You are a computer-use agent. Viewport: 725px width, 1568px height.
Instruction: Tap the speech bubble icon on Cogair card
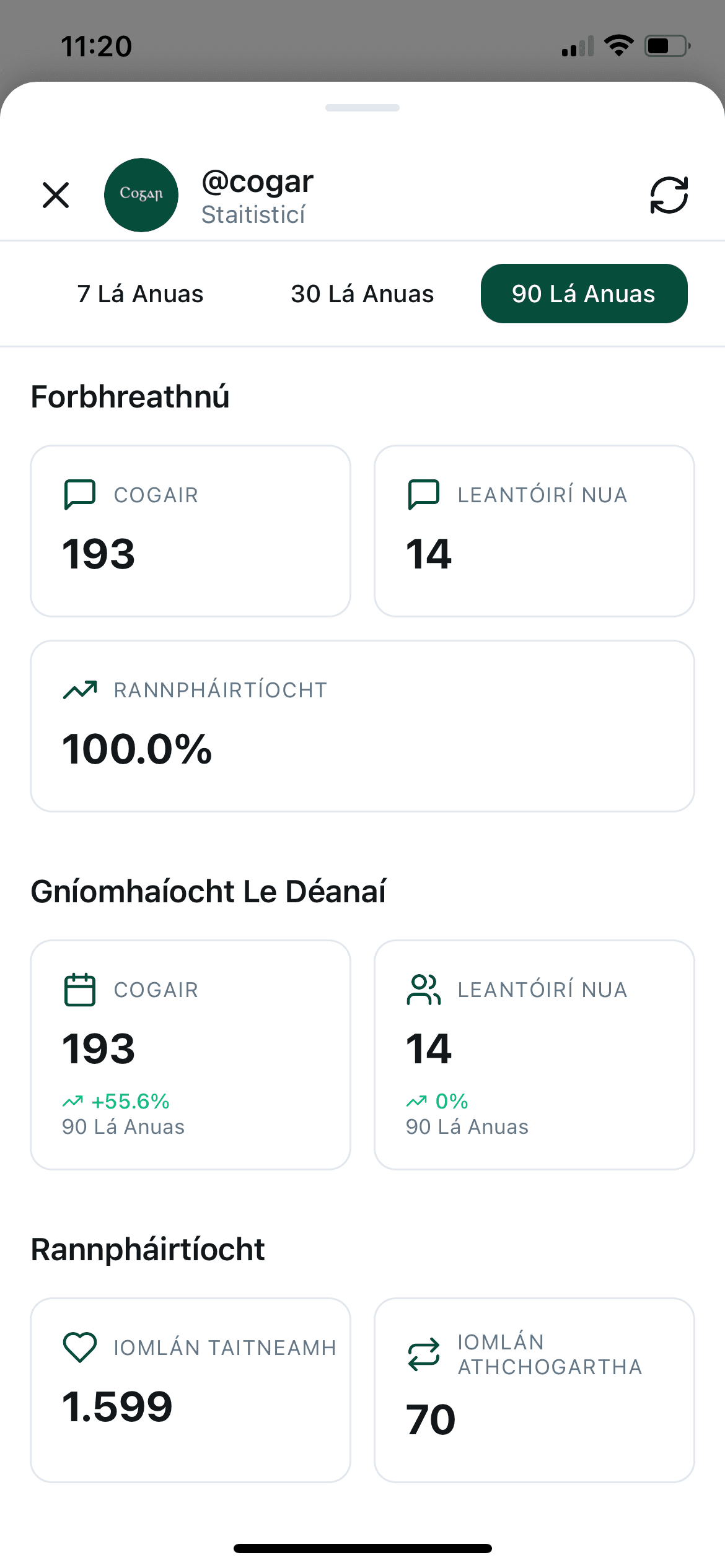coord(80,495)
